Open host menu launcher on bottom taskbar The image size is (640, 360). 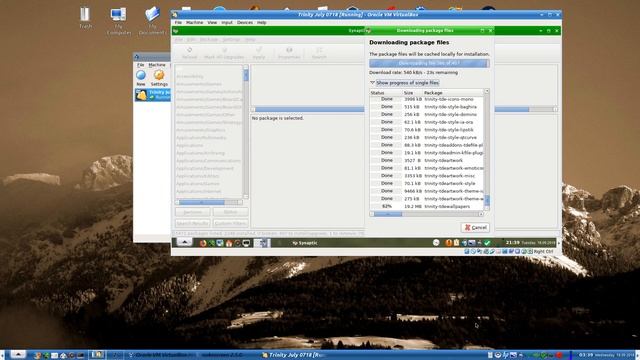pyautogui.click(x=18, y=355)
